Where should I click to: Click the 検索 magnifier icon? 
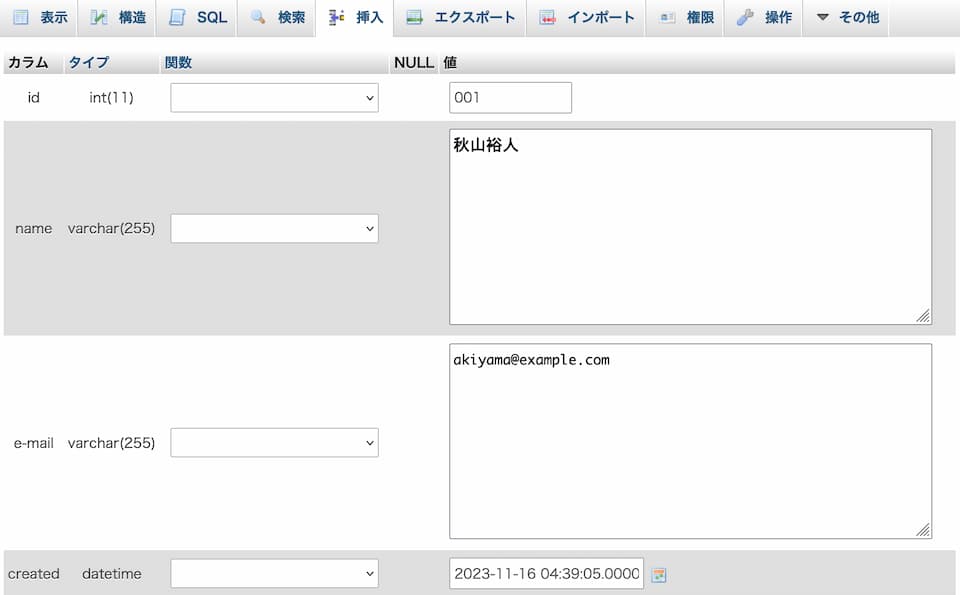(x=258, y=18)
